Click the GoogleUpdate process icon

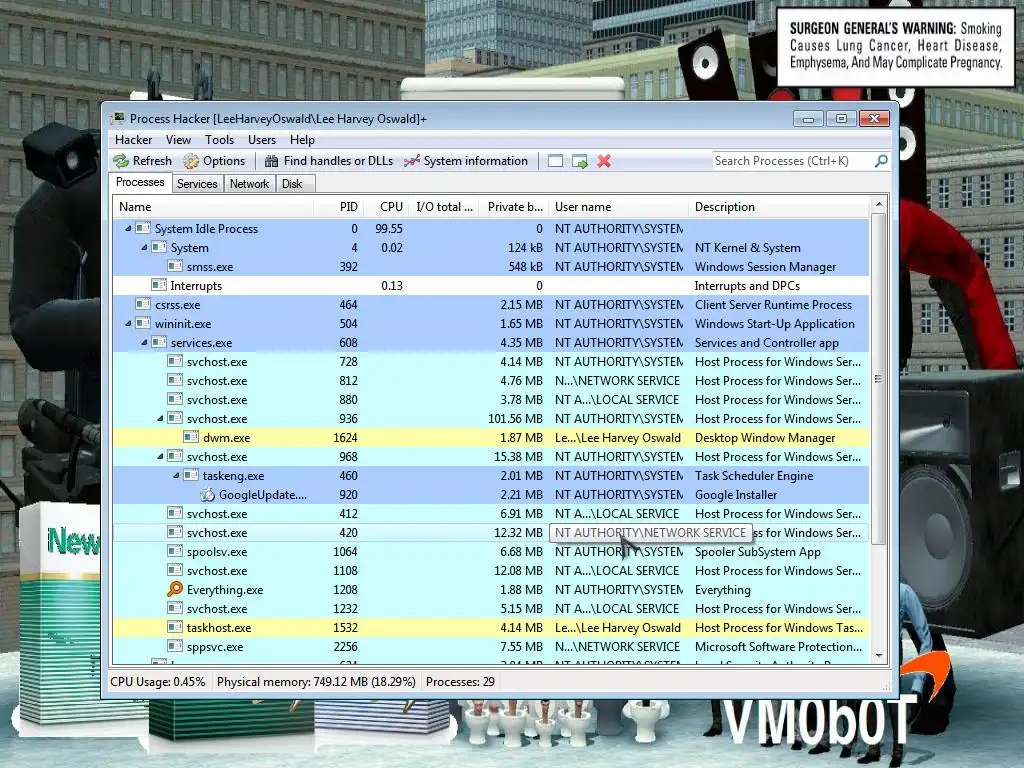tap(207, 494)
